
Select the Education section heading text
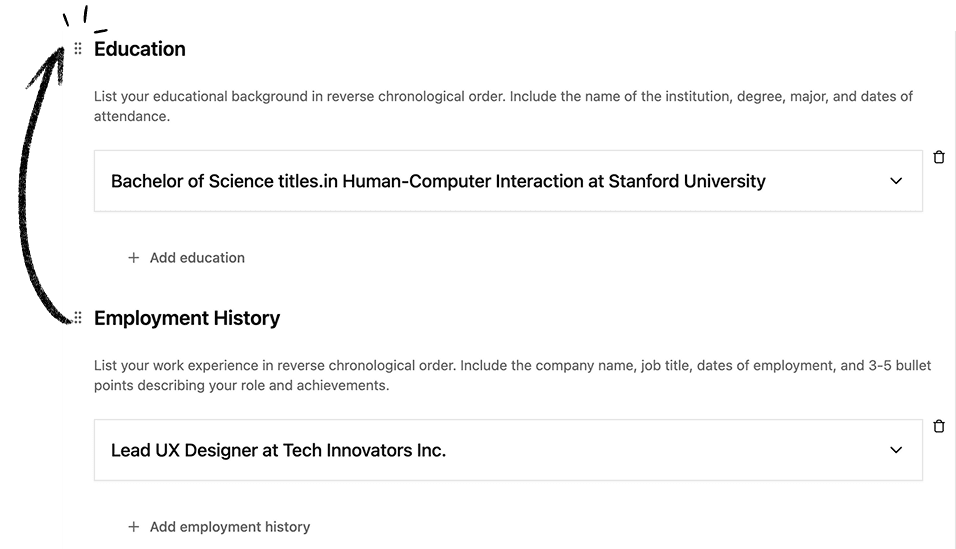(140, 49)
